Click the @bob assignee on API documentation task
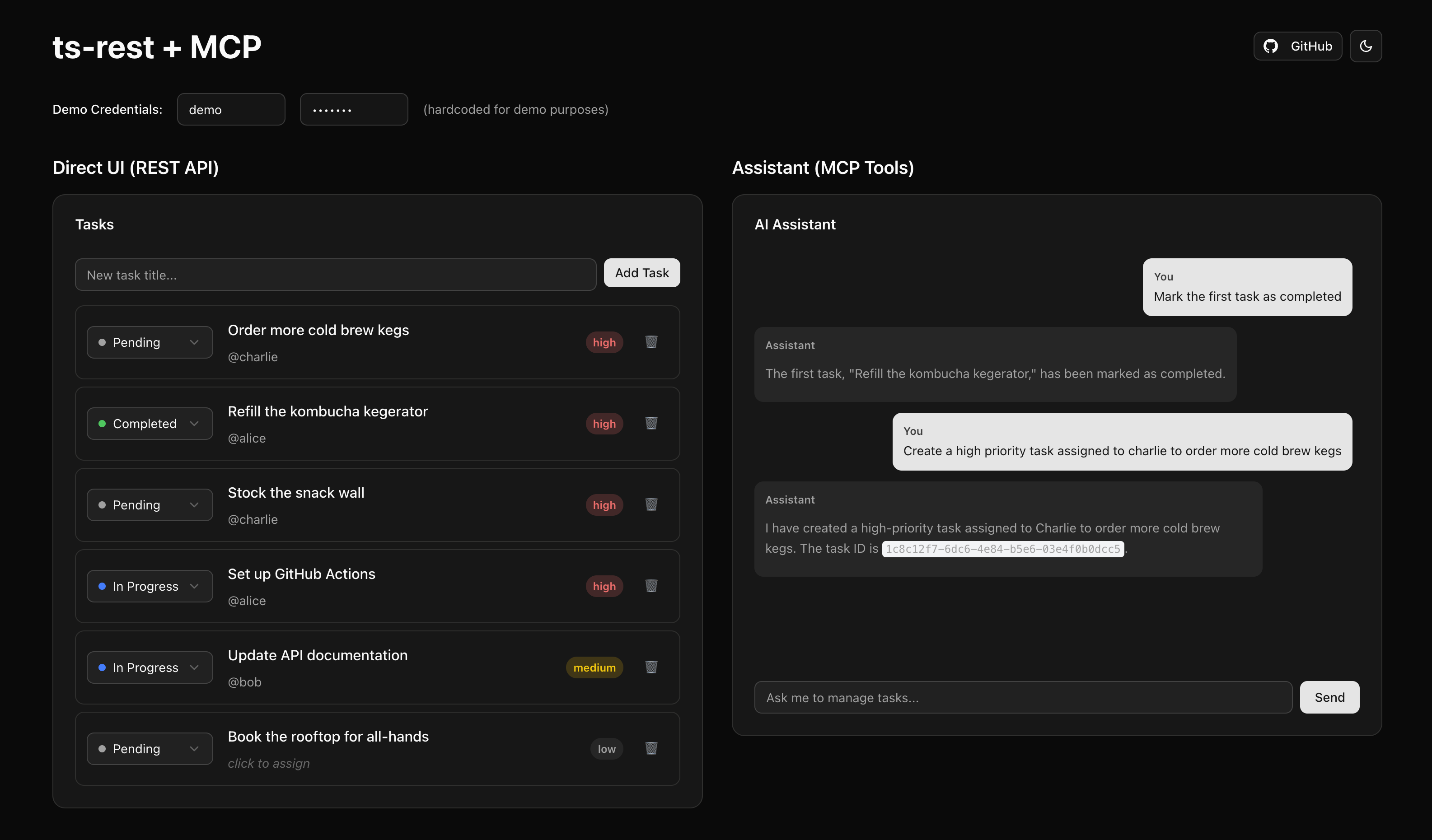The height and width of the screenshot is (840, 1432). (x=244, y=682)
